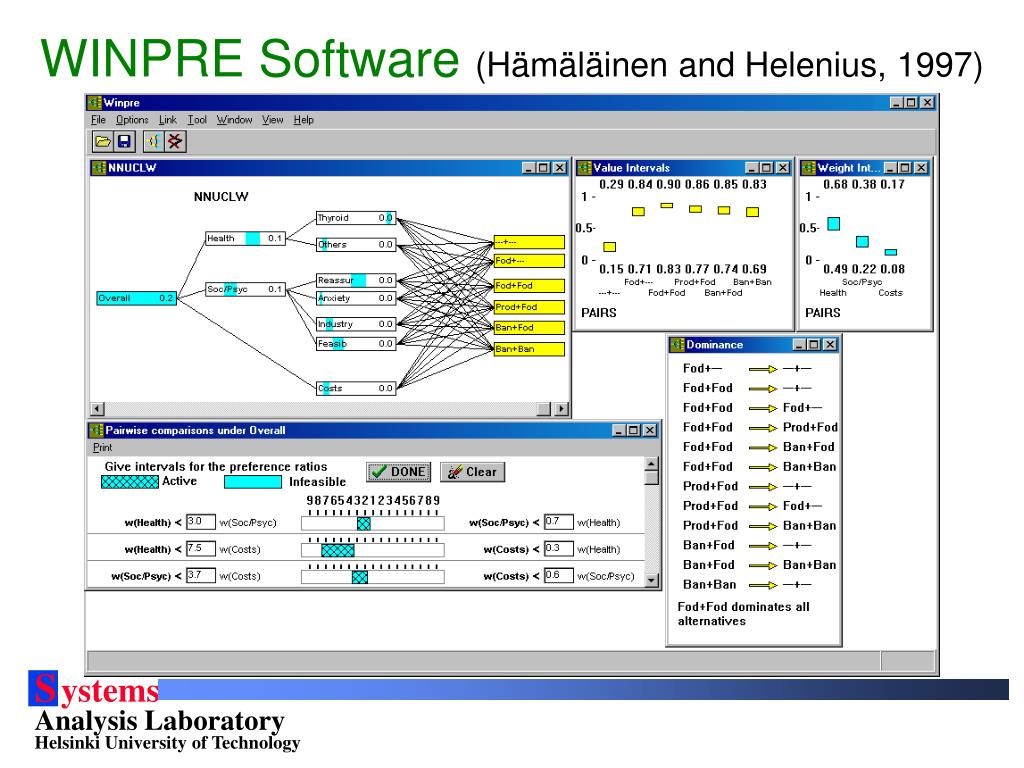
Task: Select the Soc/Psyc node in the hierarchy
Action: pos(245,289)
